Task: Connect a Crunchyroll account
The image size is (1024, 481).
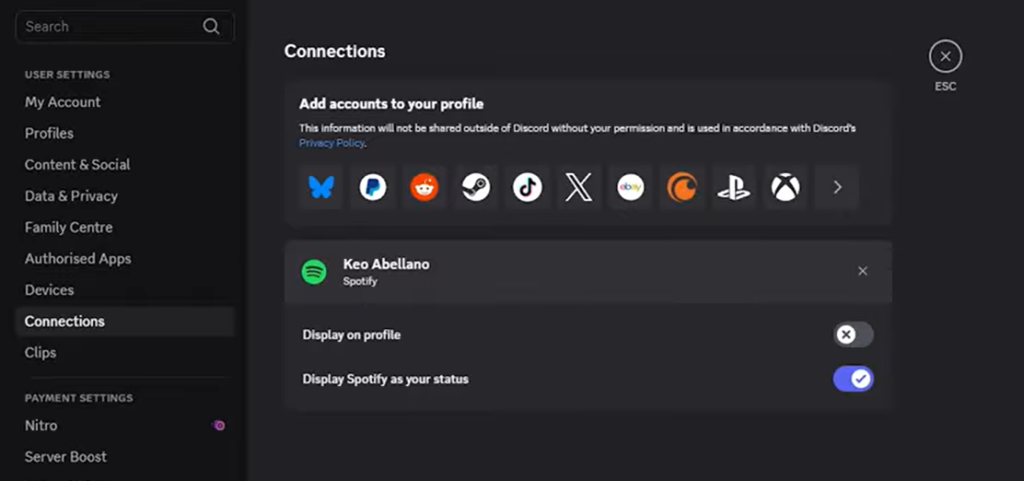Action: [682, 188]
